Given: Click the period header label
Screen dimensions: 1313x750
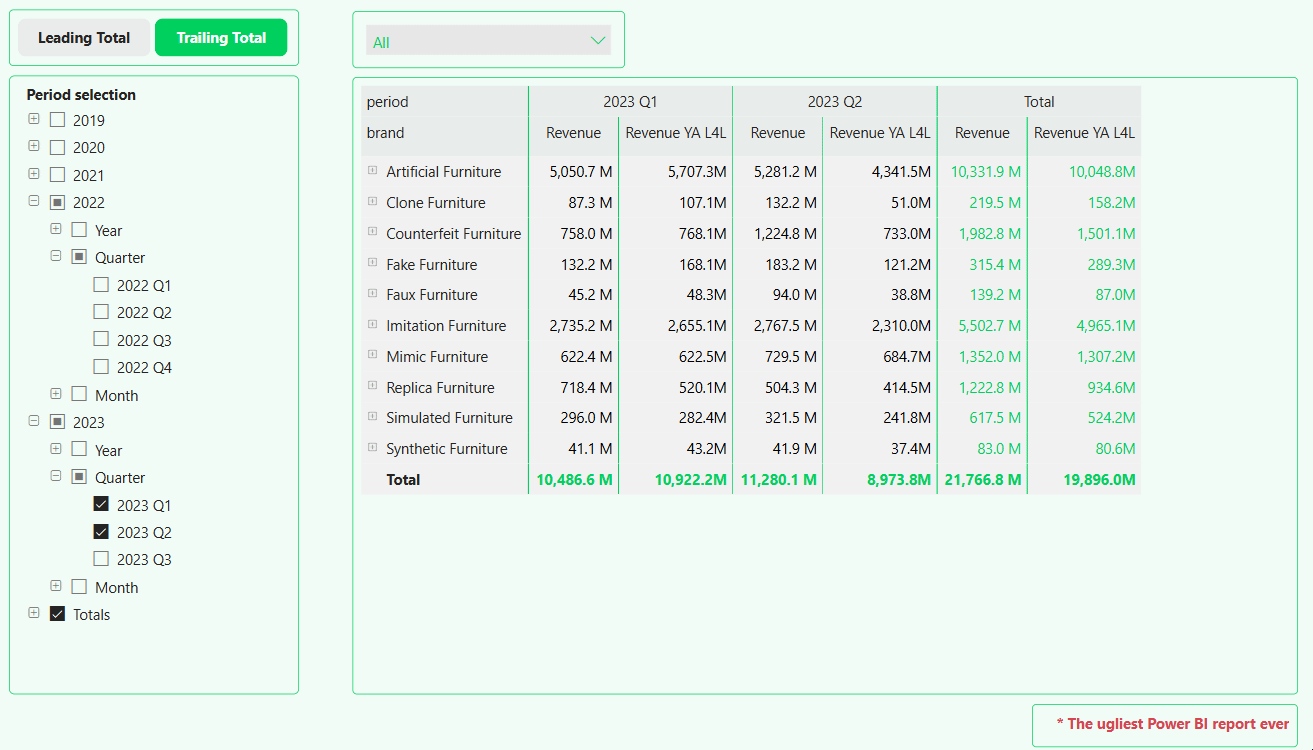Looking at the screenshot, I should (388, 102).
